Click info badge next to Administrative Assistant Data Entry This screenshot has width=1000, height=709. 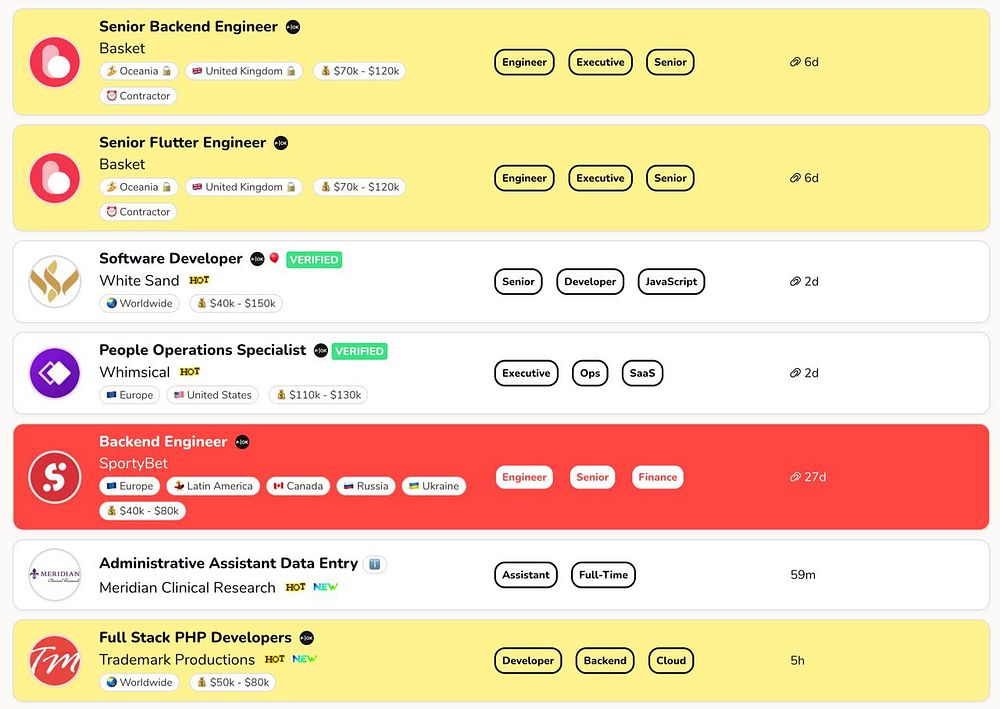tap(375, 564)
